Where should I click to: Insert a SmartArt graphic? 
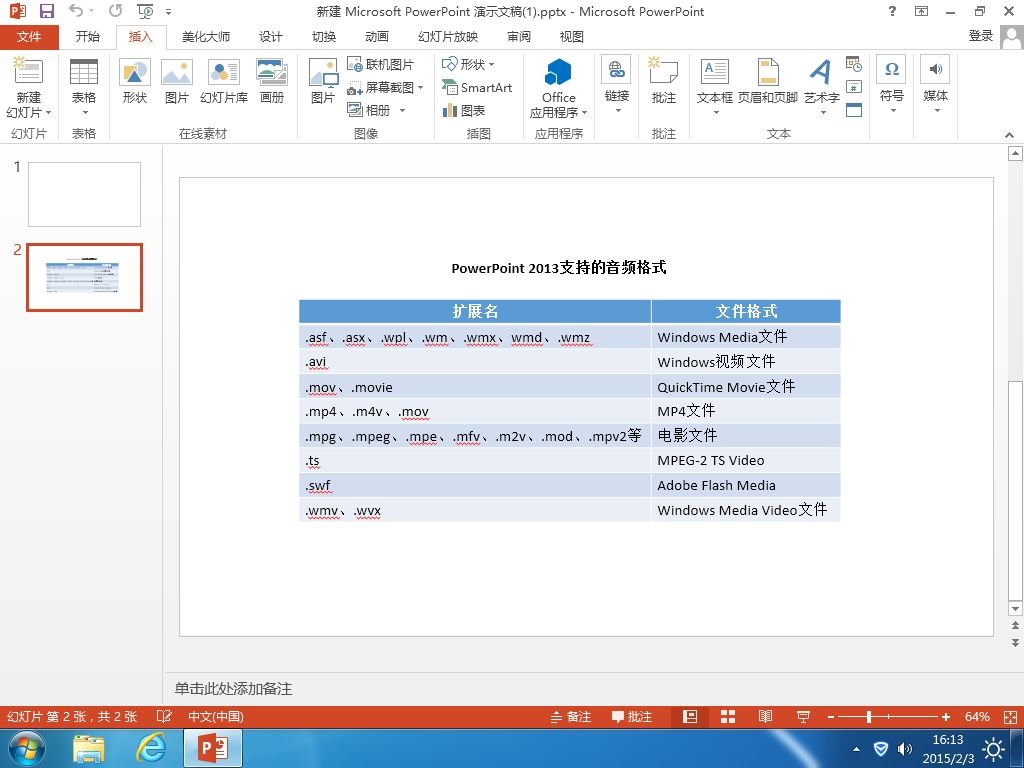click(477, 87)
